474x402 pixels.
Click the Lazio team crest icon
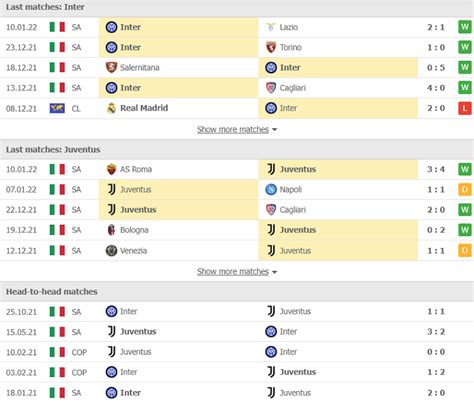271,27
